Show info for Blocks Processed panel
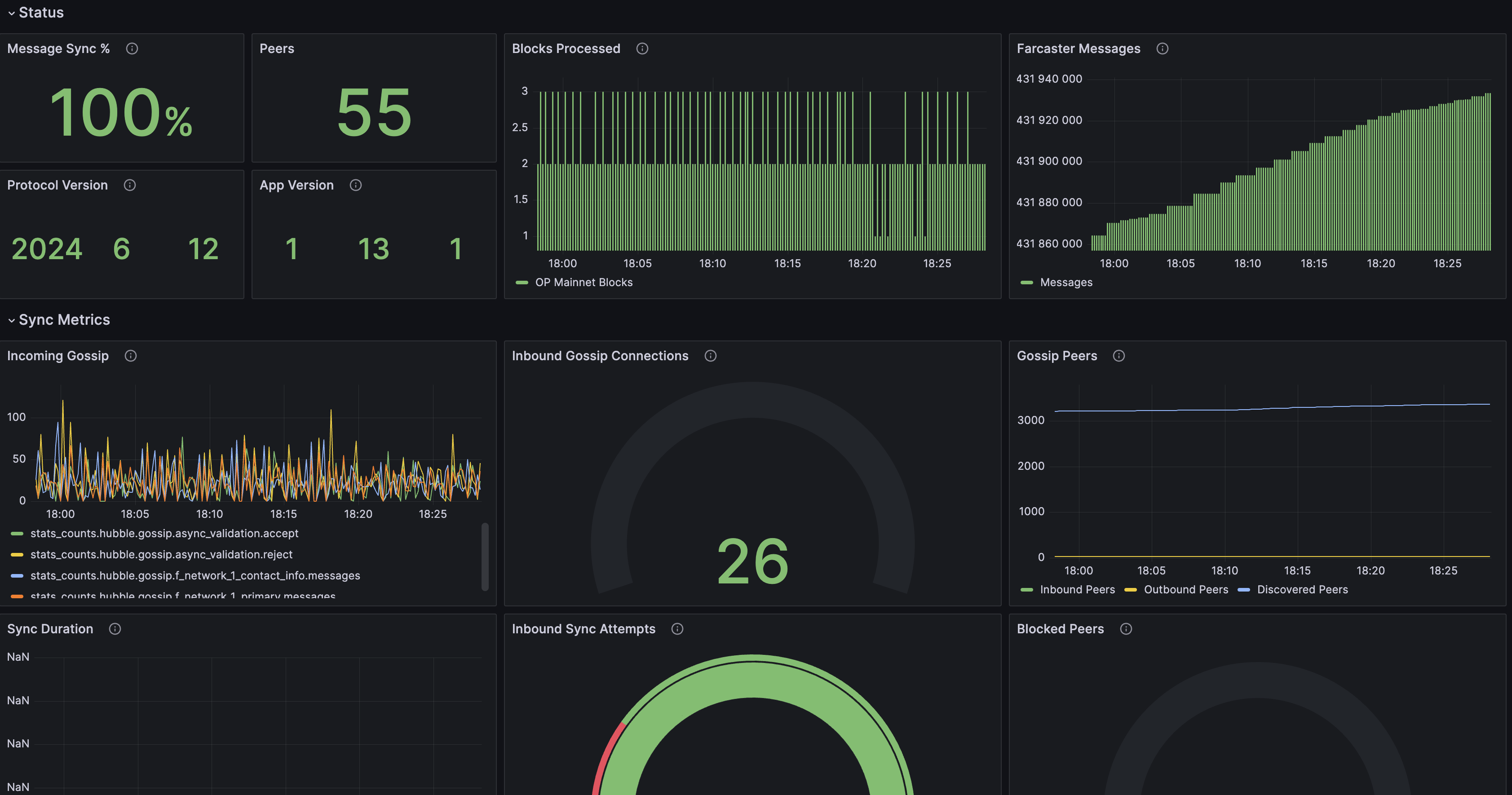Image resolution: width=1512 pixels, height=795 pixels. (642, 49)
